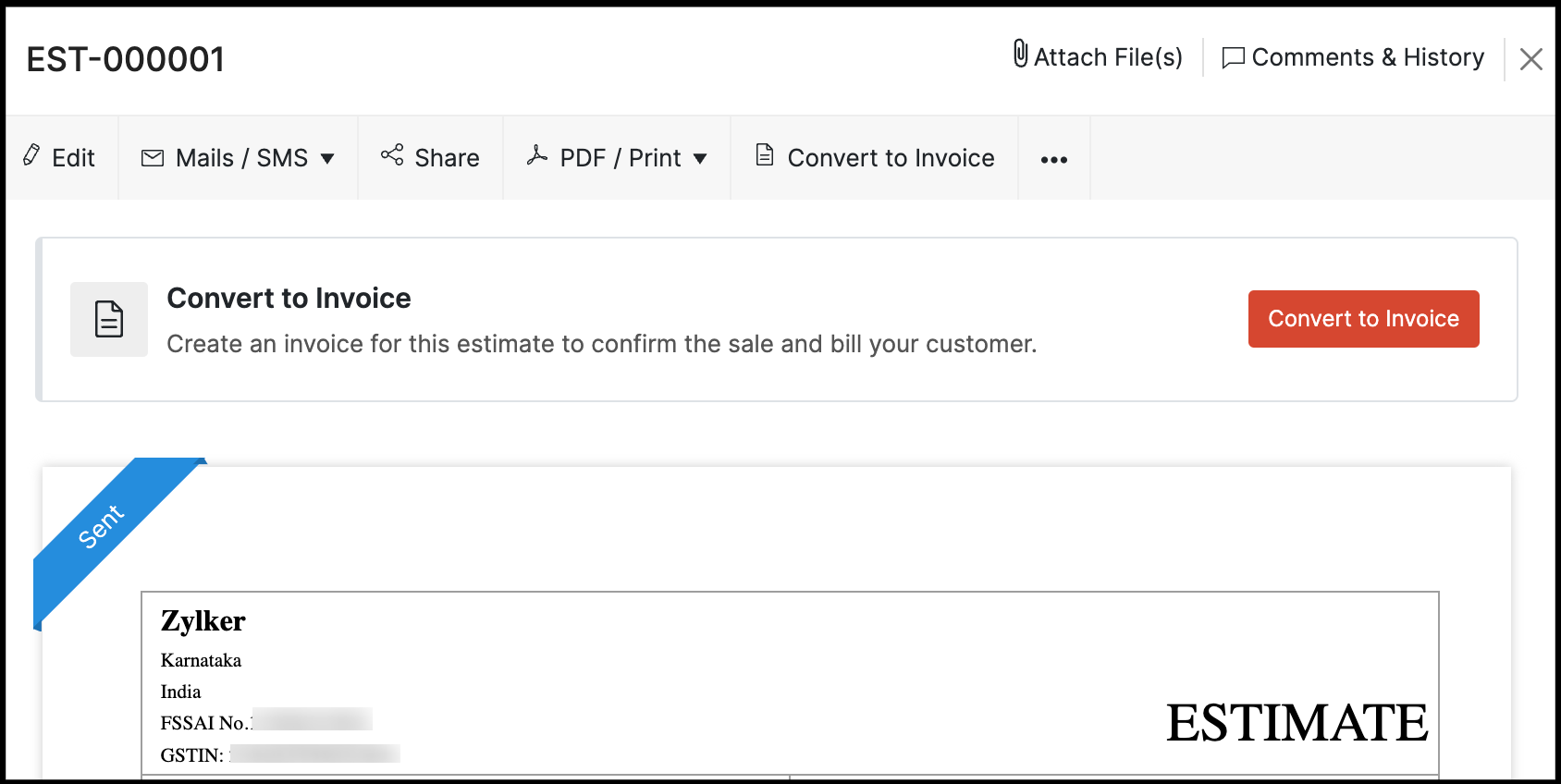Click the PDF acrobat icon

click(x=537, y=156)
